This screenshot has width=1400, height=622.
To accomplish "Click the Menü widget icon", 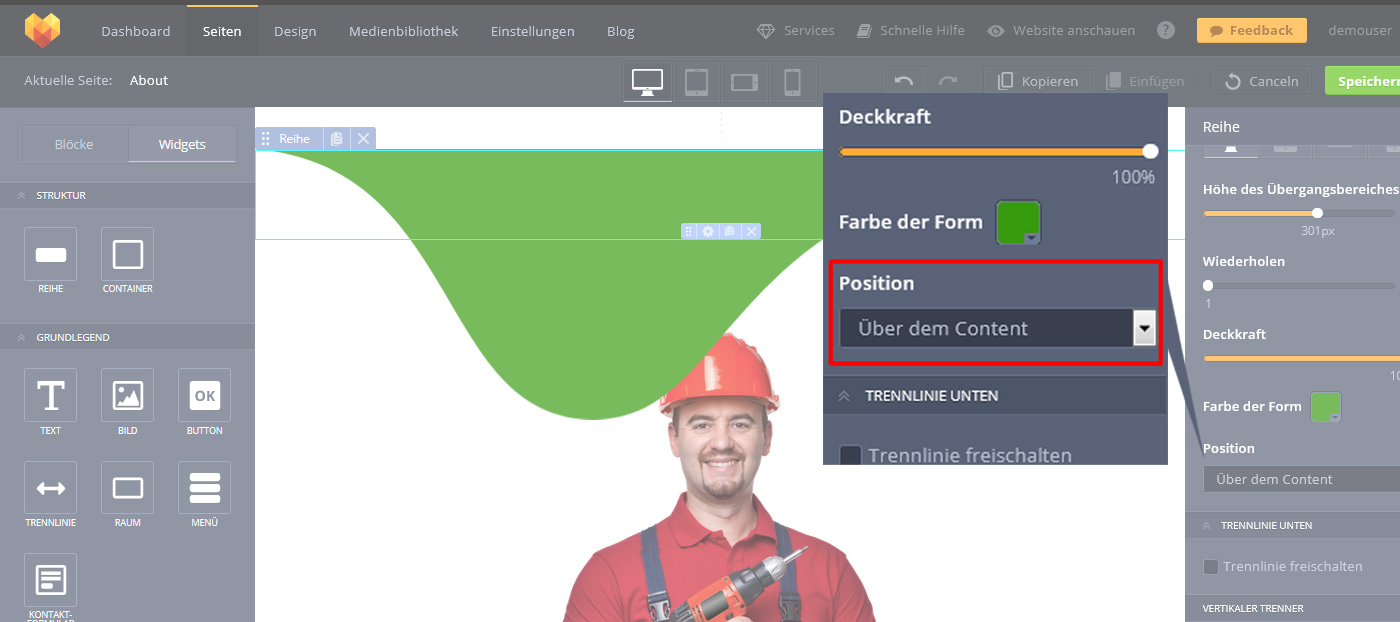I will point(204,487).
